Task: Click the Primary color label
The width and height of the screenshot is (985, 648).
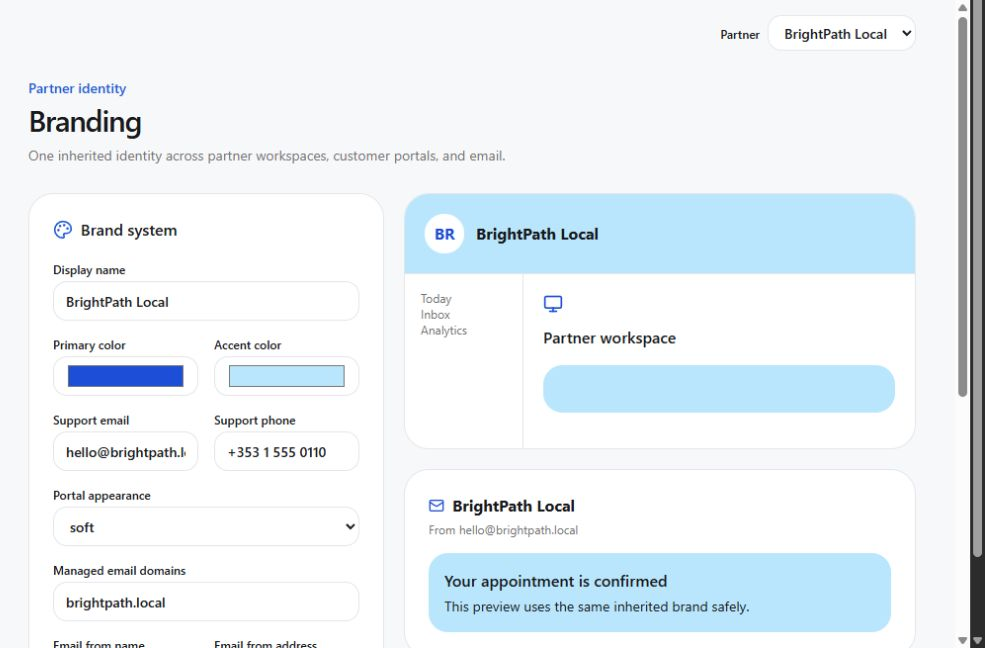Action: [89, 345]
